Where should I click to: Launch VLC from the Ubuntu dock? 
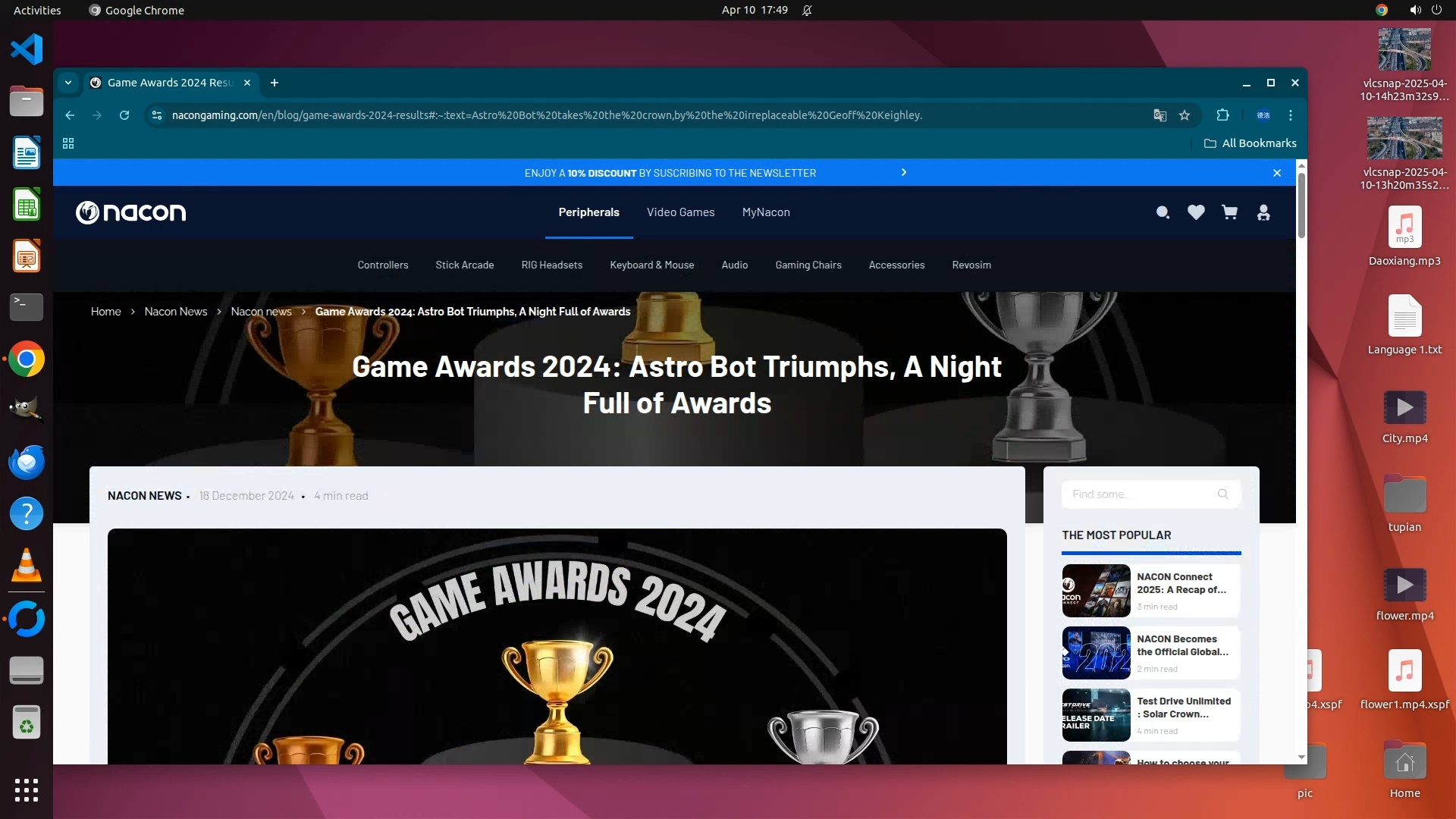click(x=27, y=566)
